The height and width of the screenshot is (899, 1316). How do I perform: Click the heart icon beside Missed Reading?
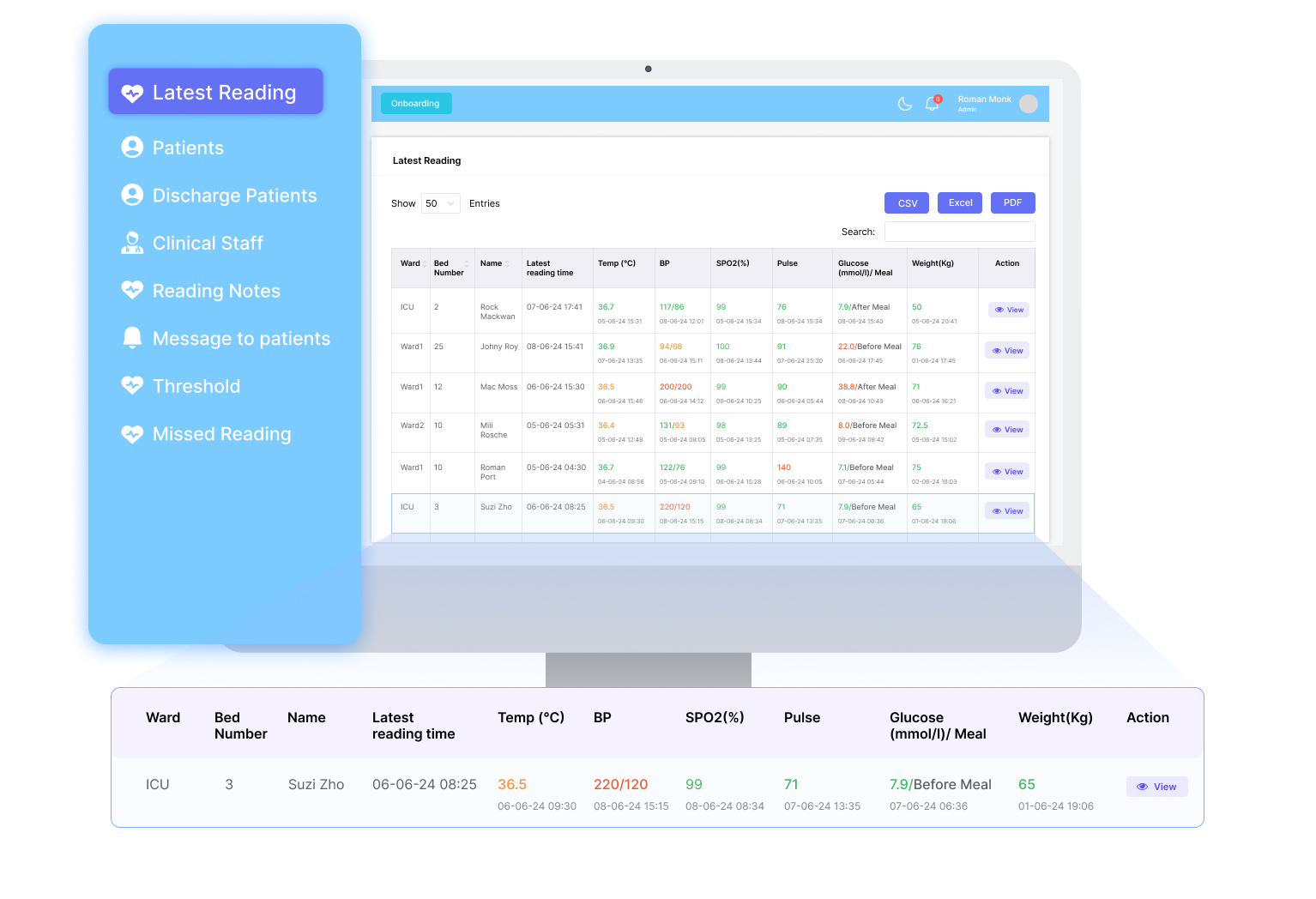click(x=132, y=434)
